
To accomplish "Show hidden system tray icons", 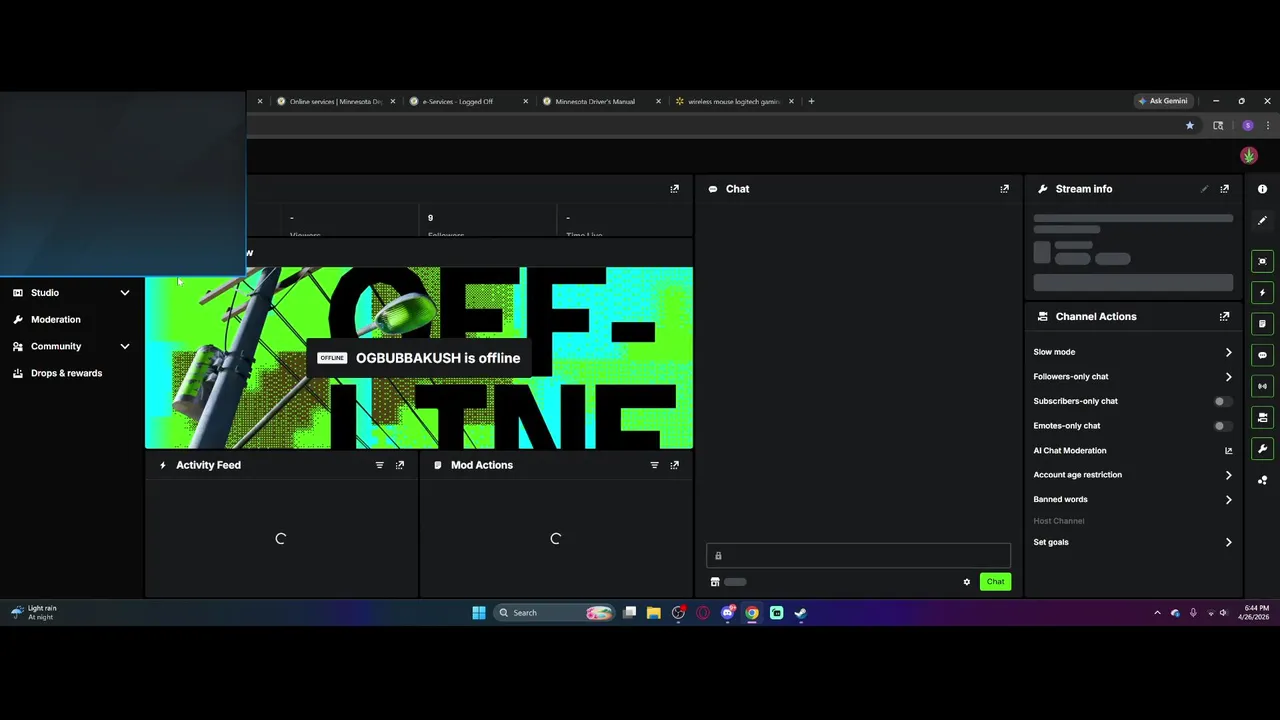I will coord(1157,613).
